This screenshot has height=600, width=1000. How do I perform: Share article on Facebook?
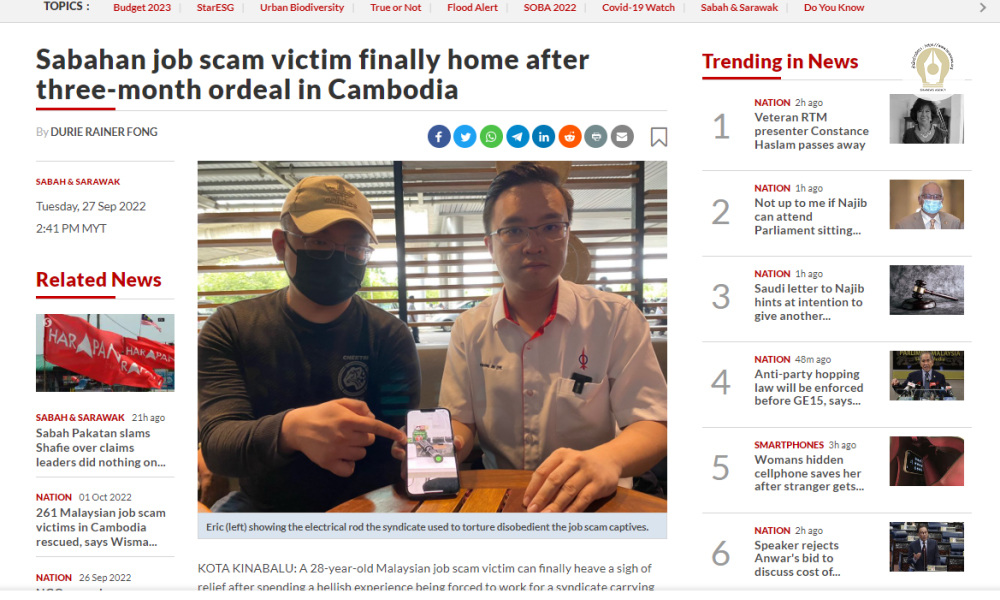[x=439, y=136]
